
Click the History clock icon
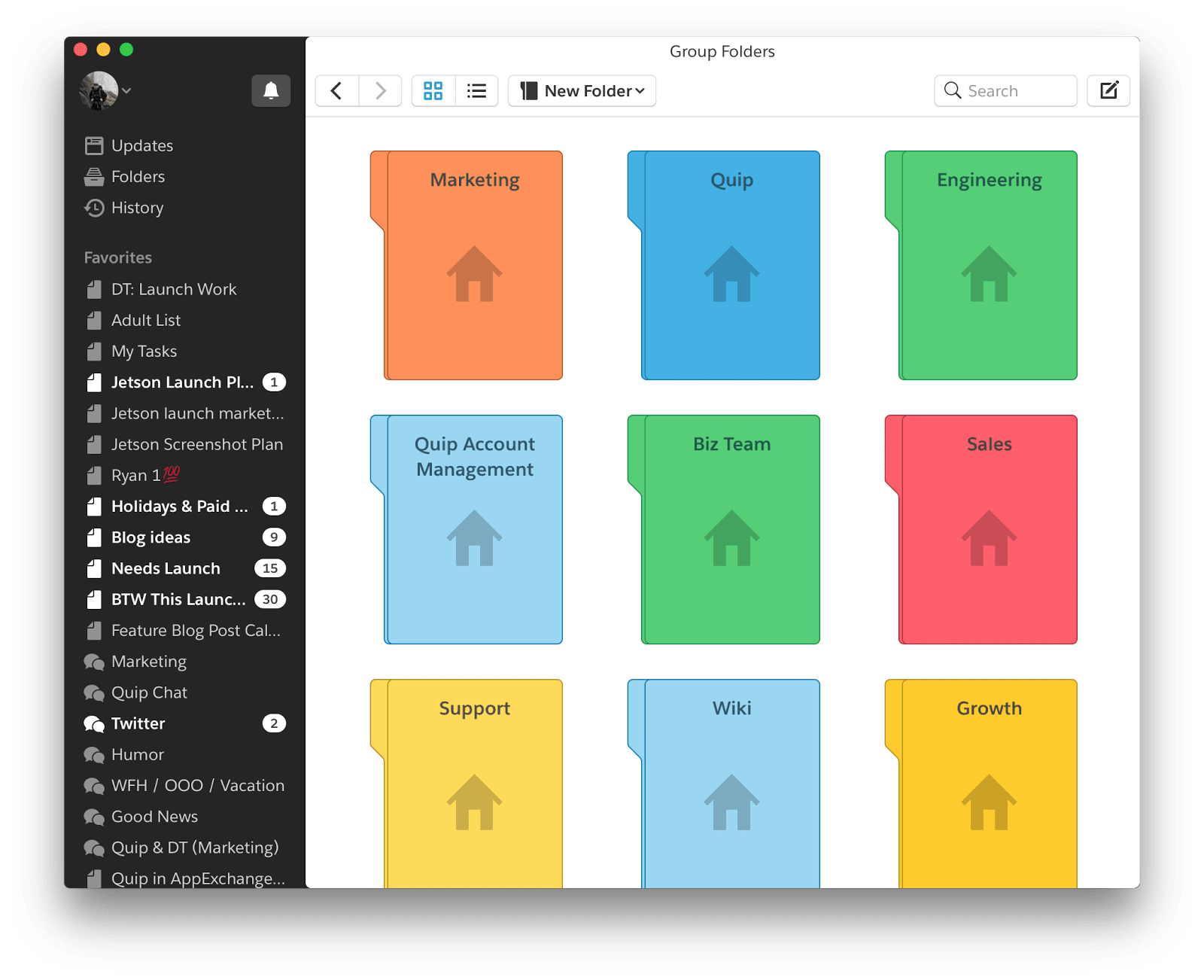point(94,208)
